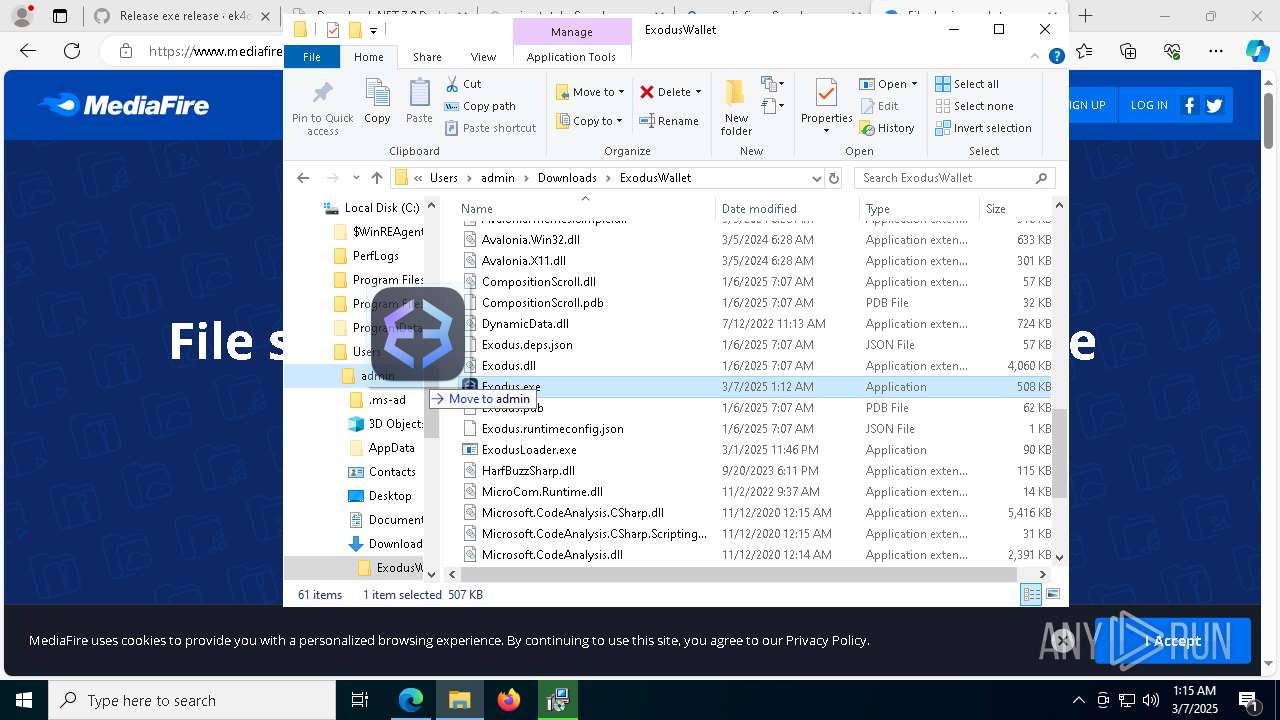Click the Paste icon in the ribbon
This screenshot has width=1280, height=720.
pos(419,94)
